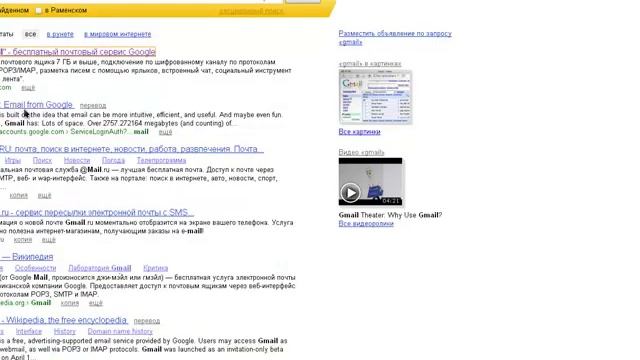Click «ещё» under the first Google result
The width and height of the screenshot is (640, 360).
pos(28,88)
